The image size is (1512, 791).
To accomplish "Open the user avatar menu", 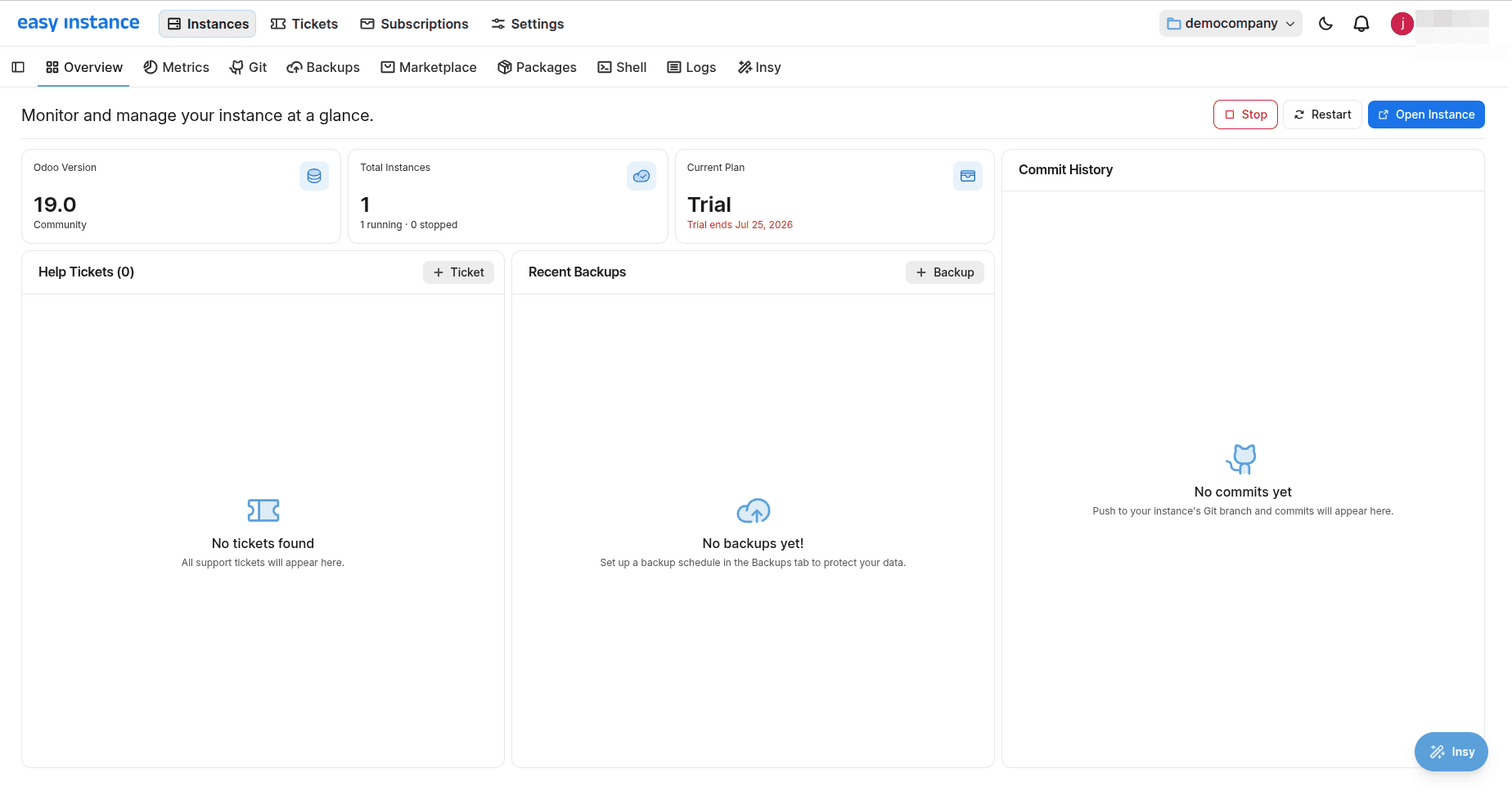I will [x=1402, y=24].
